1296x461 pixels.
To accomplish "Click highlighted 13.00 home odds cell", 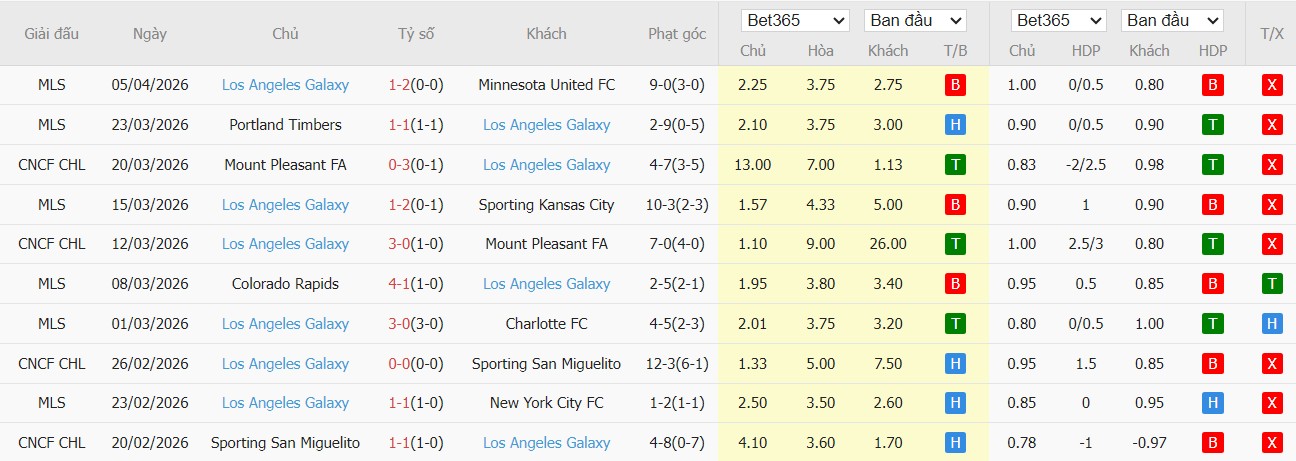I will click(x=752, y=165).
